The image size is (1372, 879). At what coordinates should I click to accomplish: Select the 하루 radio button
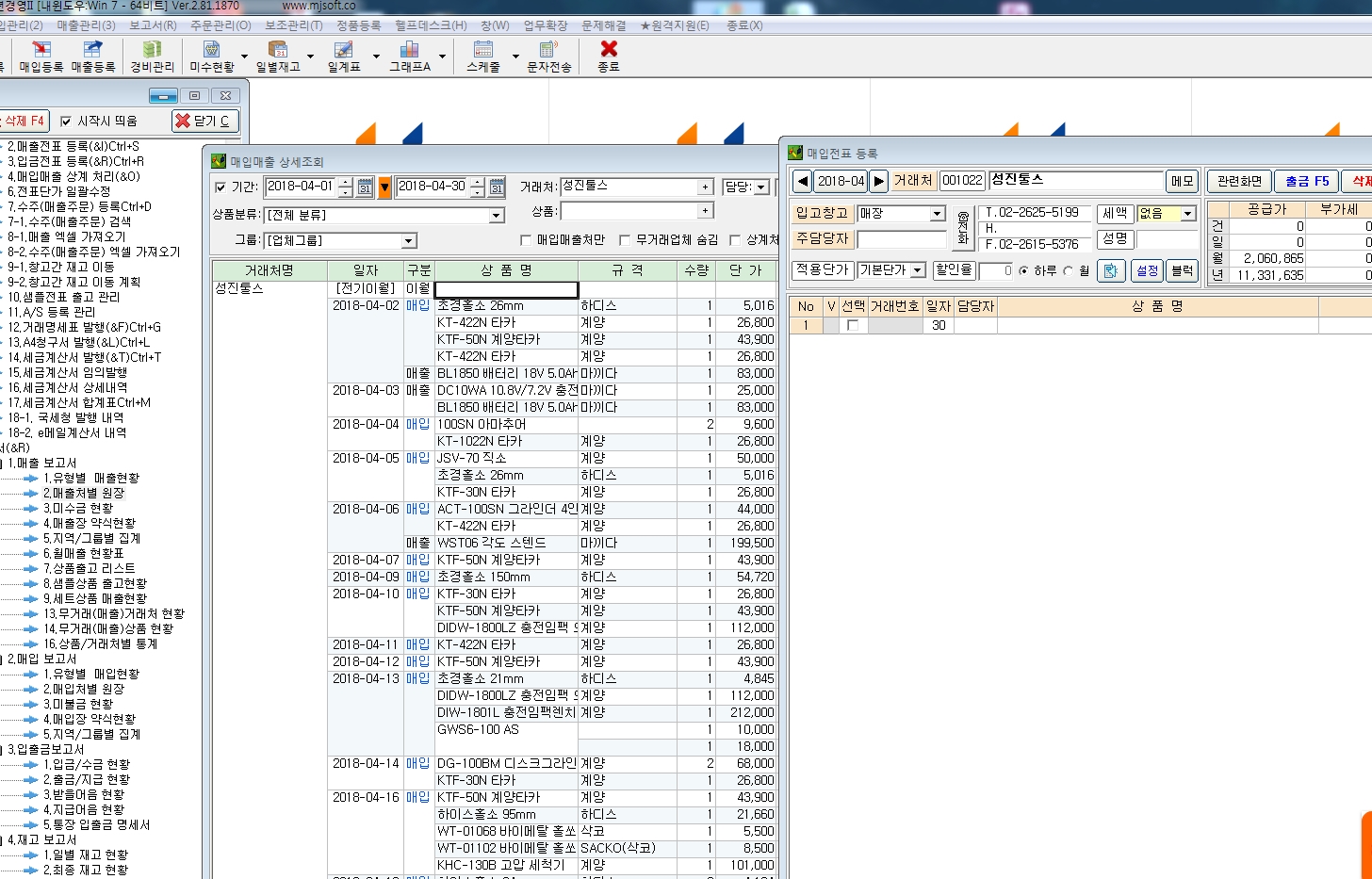[1023, 271]
